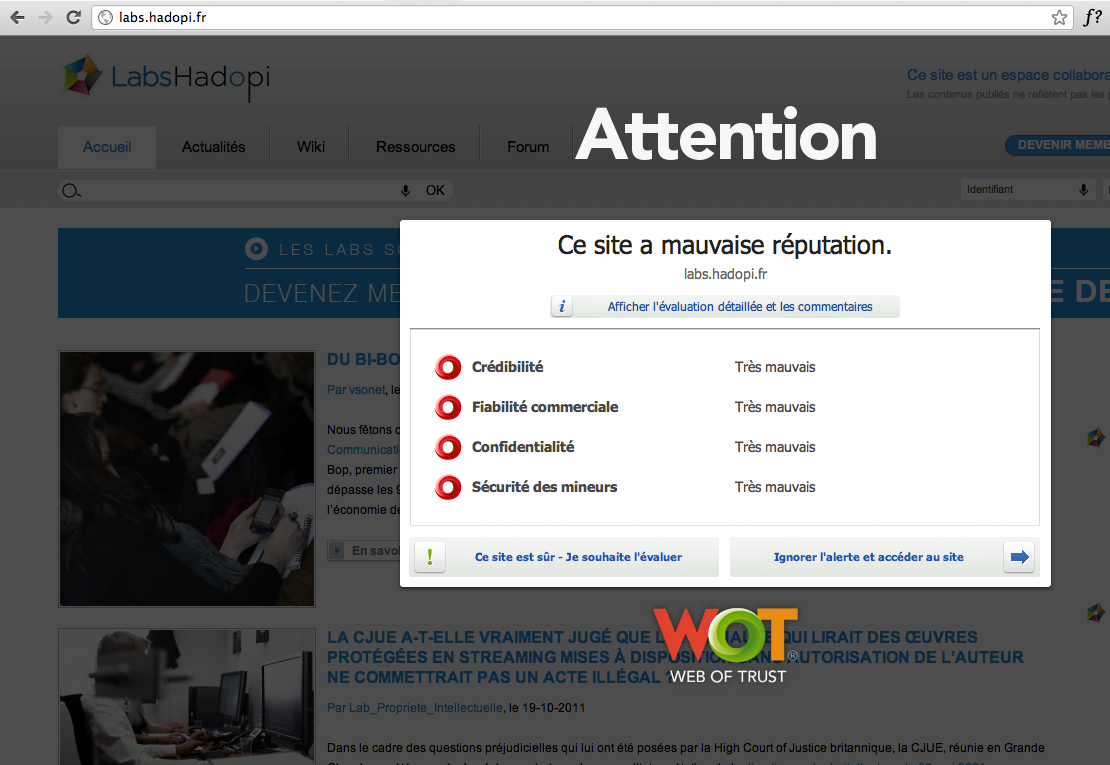This screenshot has width=1110, height=765.
Task: Activate voice search microphone in search box
Action: (x=406, y=190)
